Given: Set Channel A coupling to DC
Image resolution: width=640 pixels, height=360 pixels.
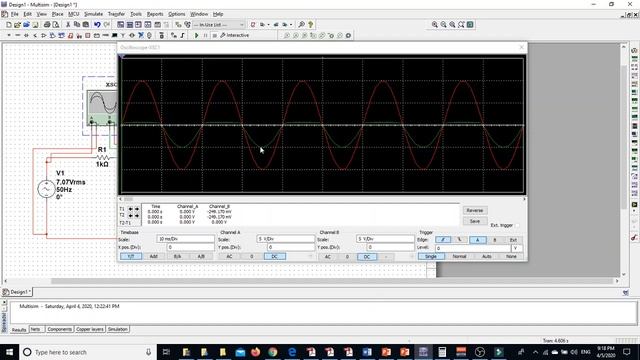Looking at the screenshot, I should (275, 256).
